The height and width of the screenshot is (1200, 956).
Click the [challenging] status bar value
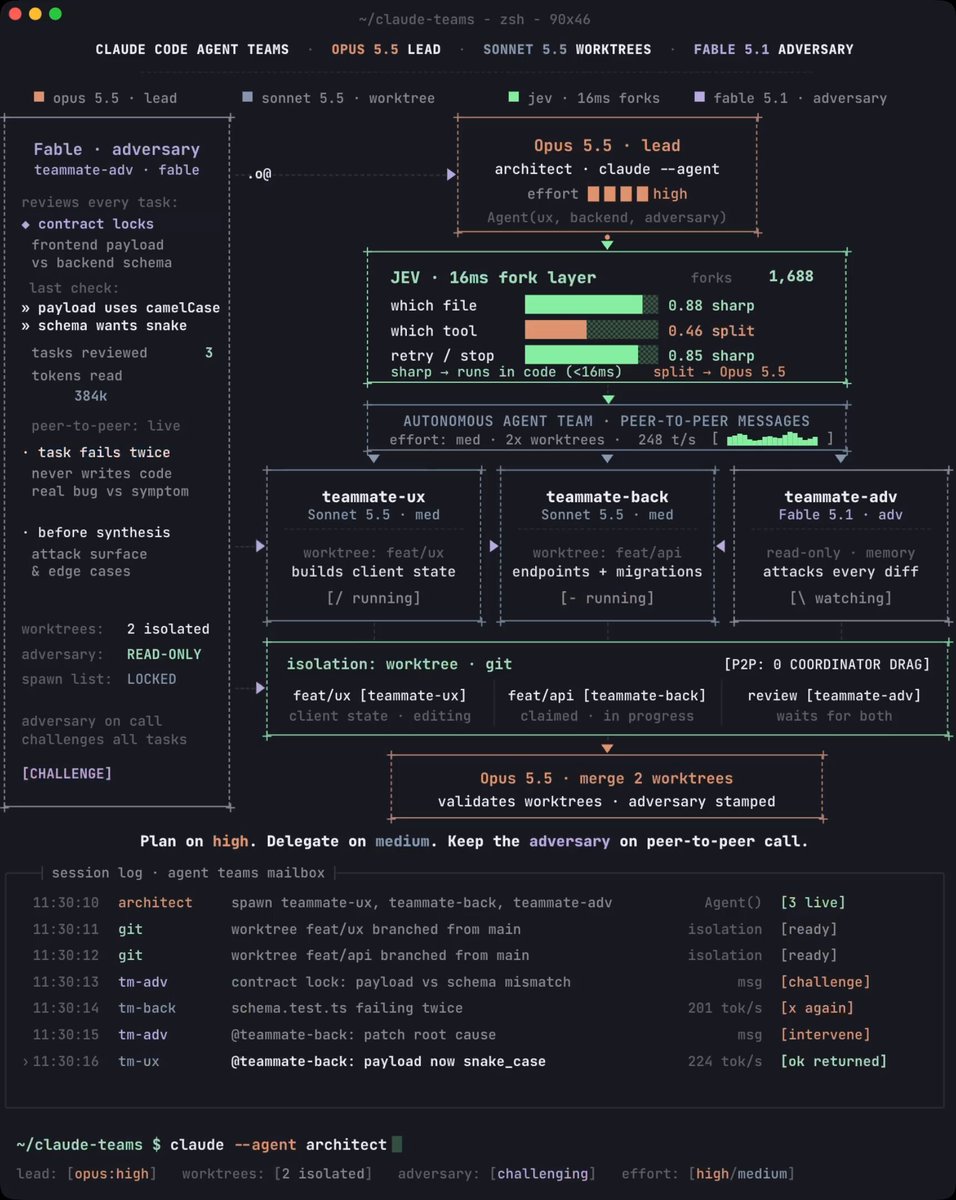tap(543, 1173)
